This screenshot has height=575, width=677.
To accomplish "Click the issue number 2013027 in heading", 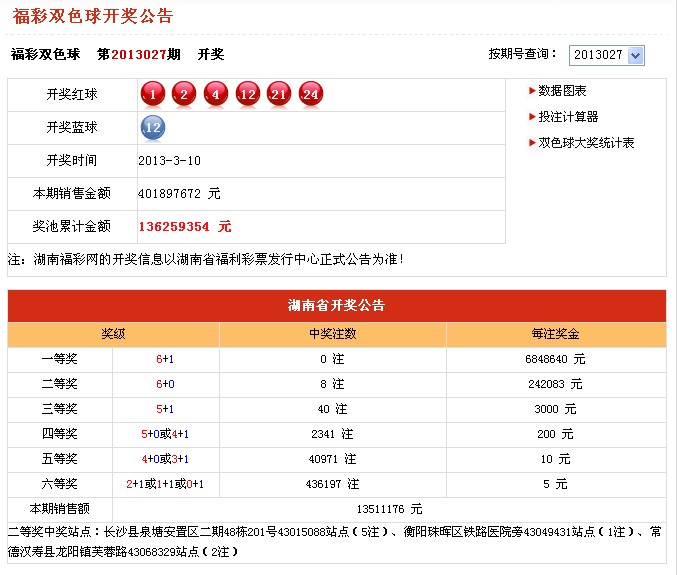I will (139, 54).
